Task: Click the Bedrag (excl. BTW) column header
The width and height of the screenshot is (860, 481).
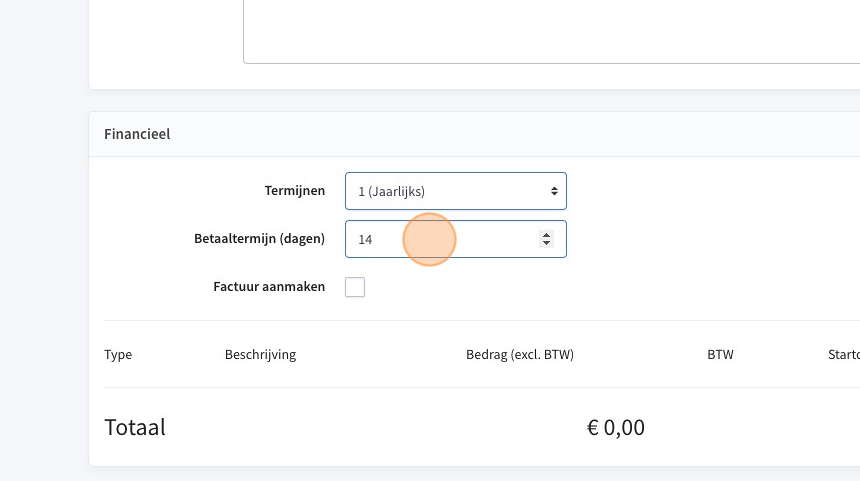Action: [x=520, y=354]
